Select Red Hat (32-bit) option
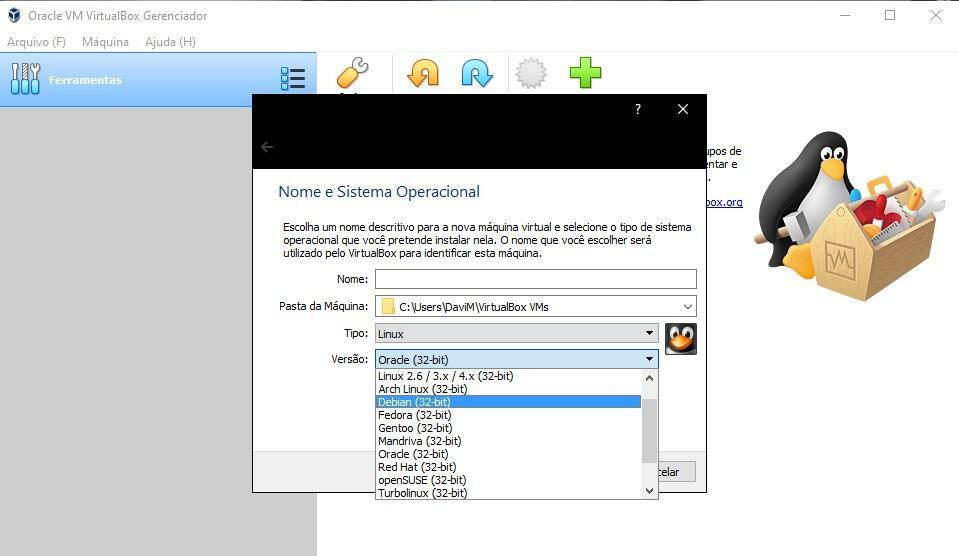The width and height of the screenshot is (959, 556). 508,467
